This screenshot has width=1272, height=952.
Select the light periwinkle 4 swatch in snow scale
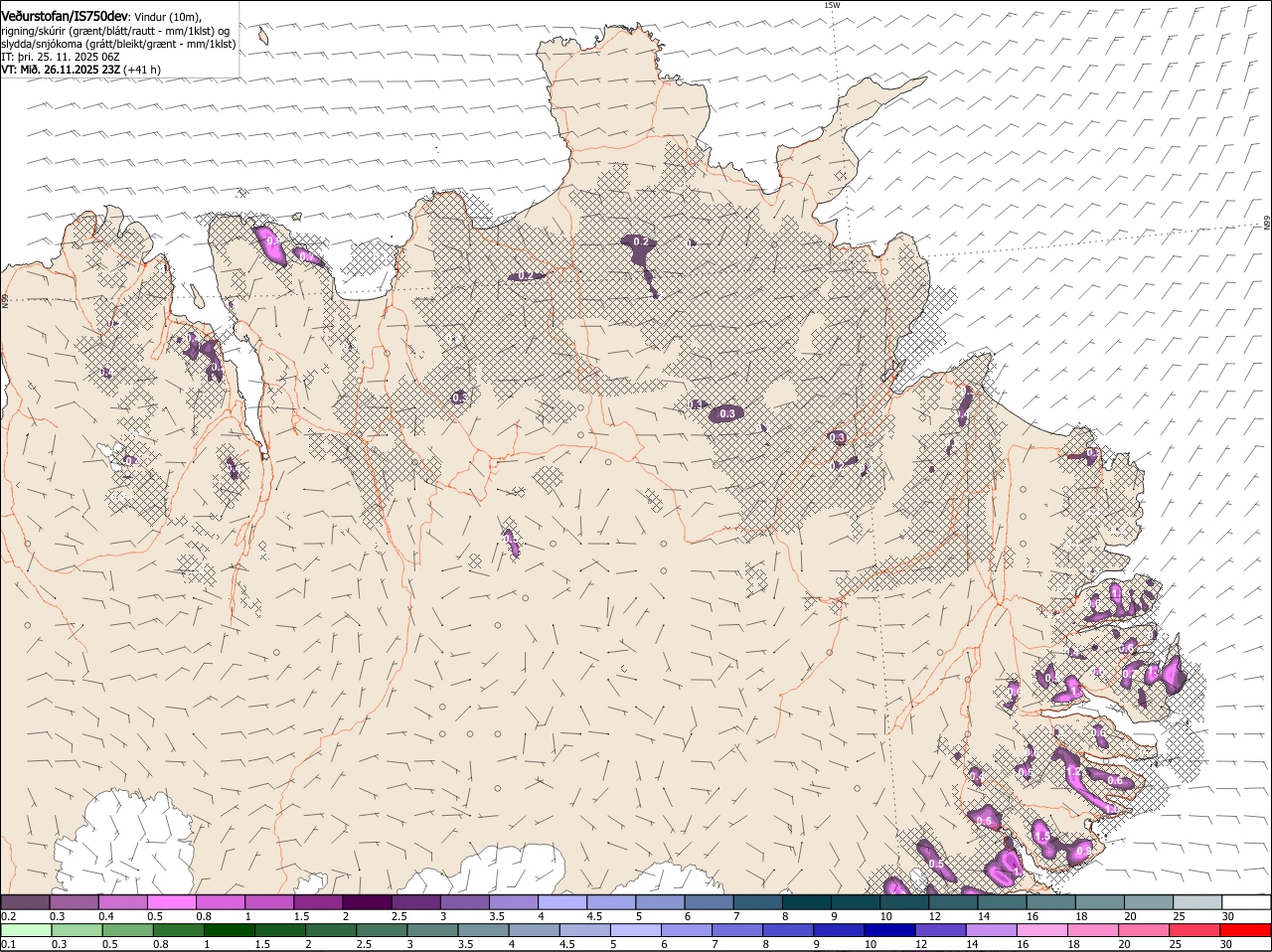561,901
